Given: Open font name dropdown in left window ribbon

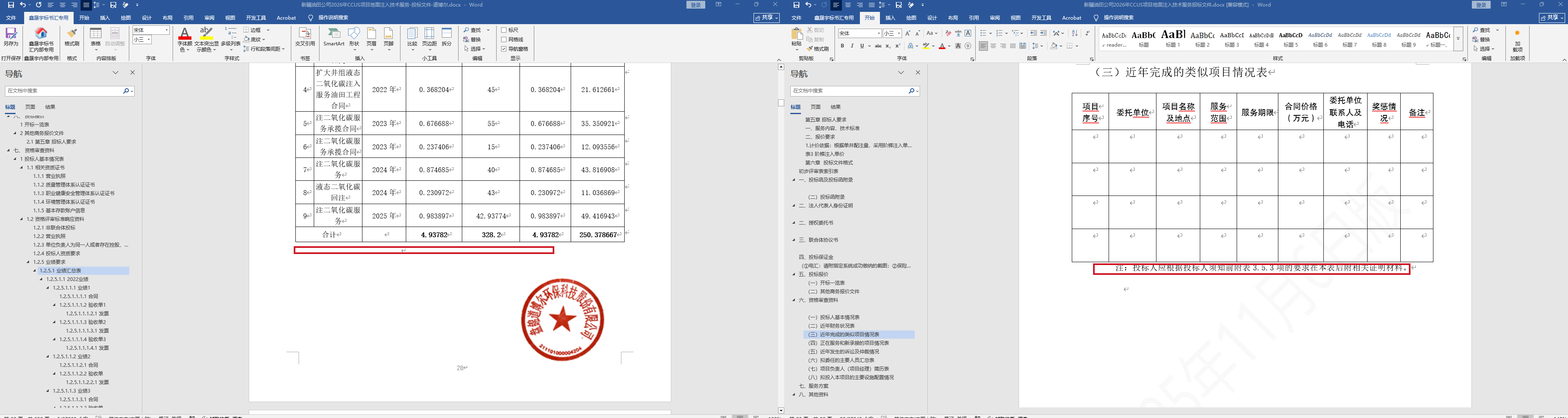Looking at the screenshot, I should pyautogui.click(x=167, y=30).
